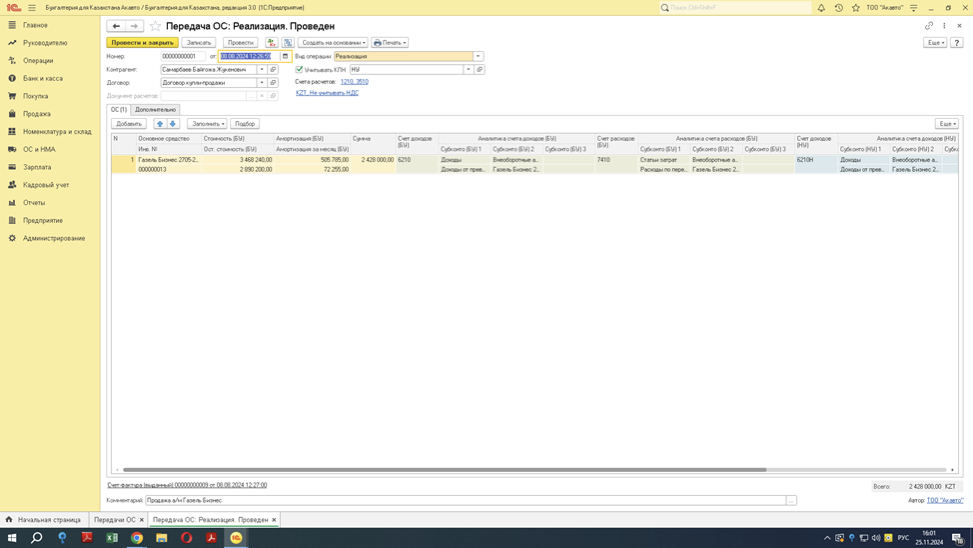Open the history icon in the title bar
This screenshot has height=548, width=973.
click(x=838, y=8)
